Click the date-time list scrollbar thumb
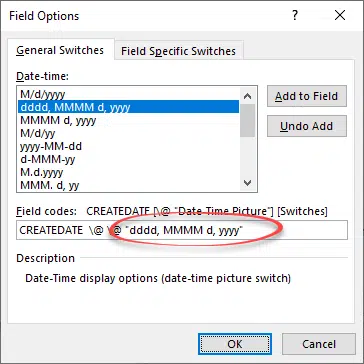This screenshot has width=364, height=364. tap(247, 121)
